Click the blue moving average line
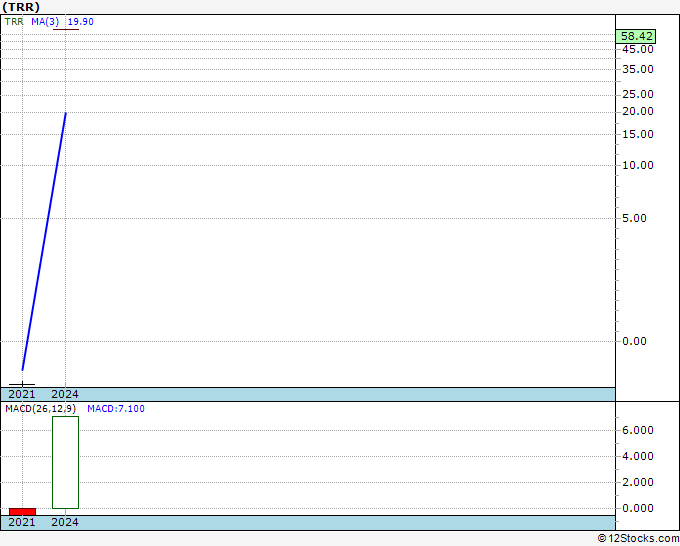The height and width of the screenshot is (546, 680). click(44, 241)
